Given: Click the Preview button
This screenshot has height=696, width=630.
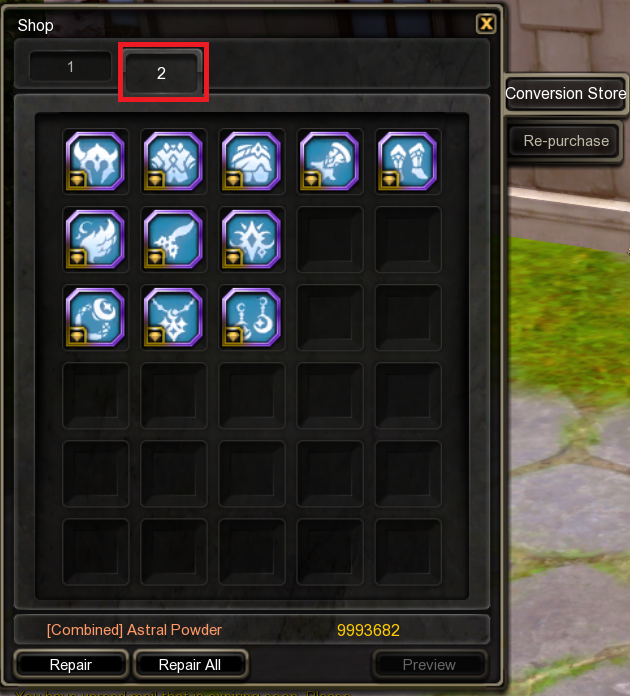Looking at the screenshot, I should 429,664.
